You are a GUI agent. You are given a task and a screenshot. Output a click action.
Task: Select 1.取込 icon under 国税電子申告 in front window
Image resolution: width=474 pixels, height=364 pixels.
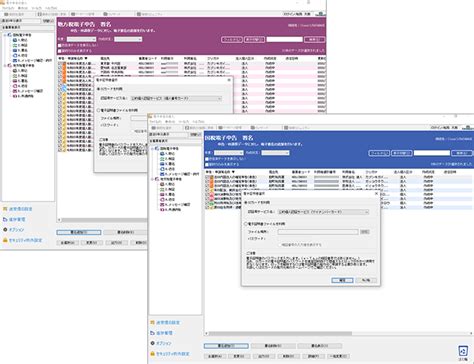coord(162,154)
